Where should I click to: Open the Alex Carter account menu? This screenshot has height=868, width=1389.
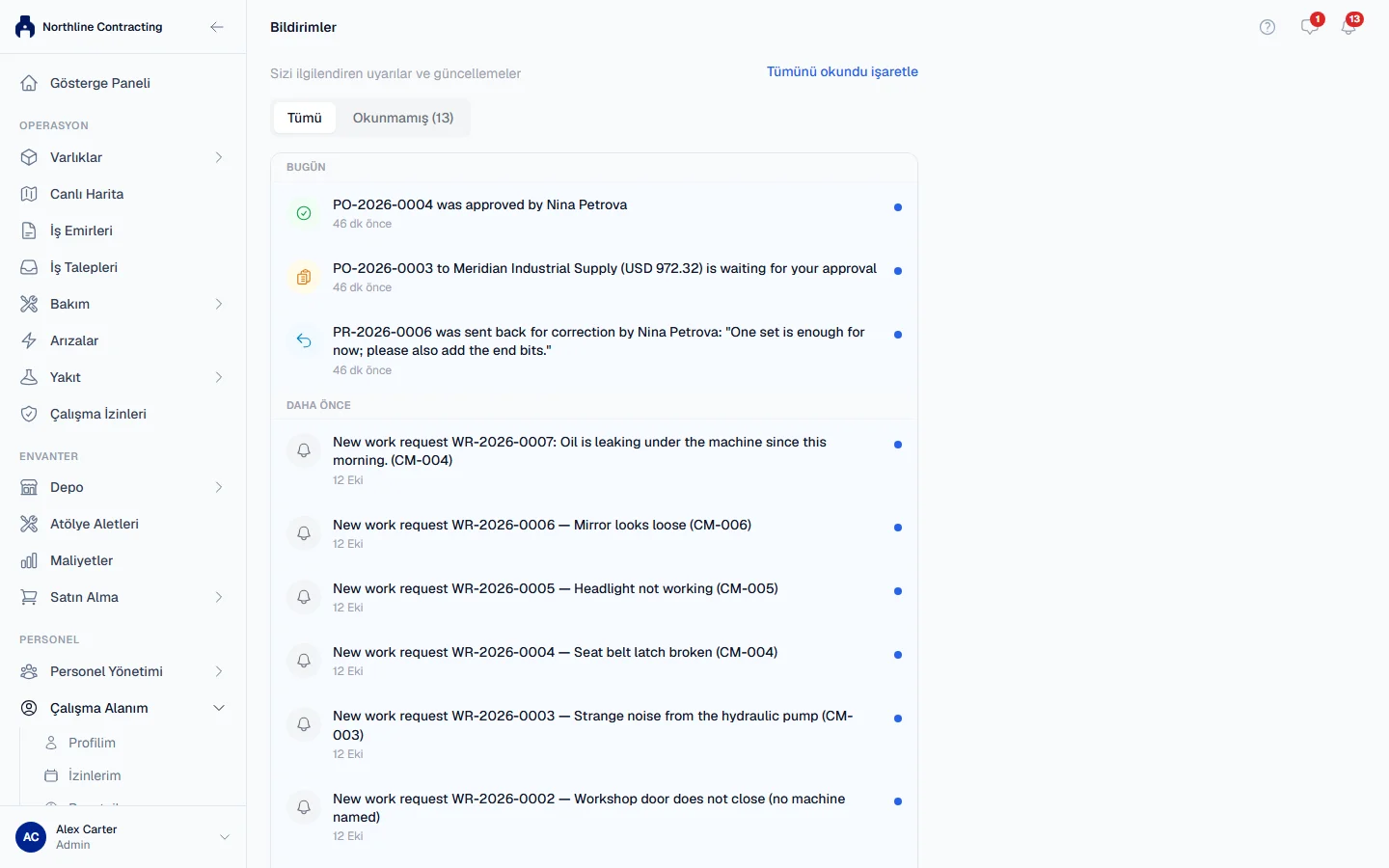coord(123,837)
